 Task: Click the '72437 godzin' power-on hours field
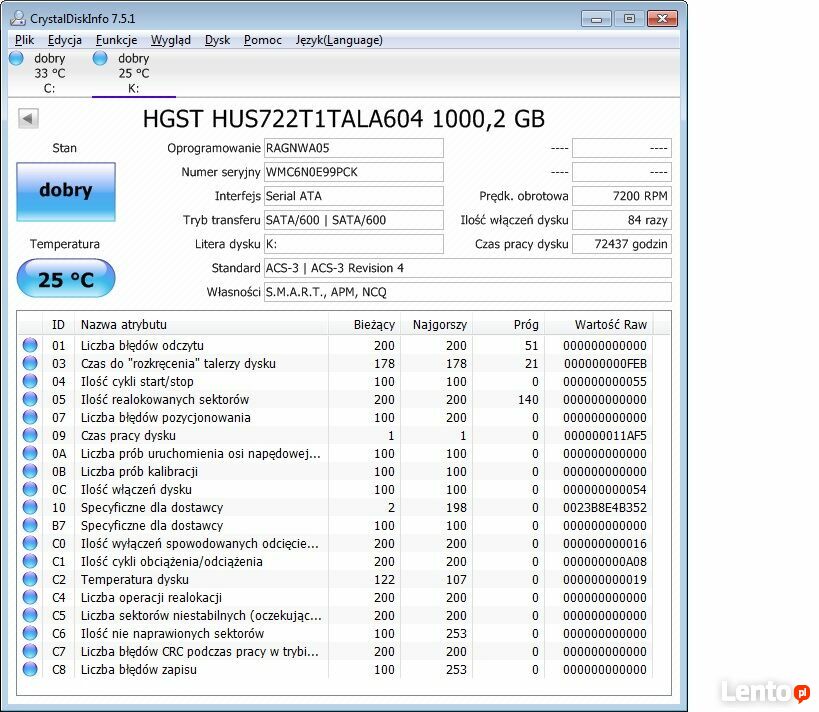(622, 244)
